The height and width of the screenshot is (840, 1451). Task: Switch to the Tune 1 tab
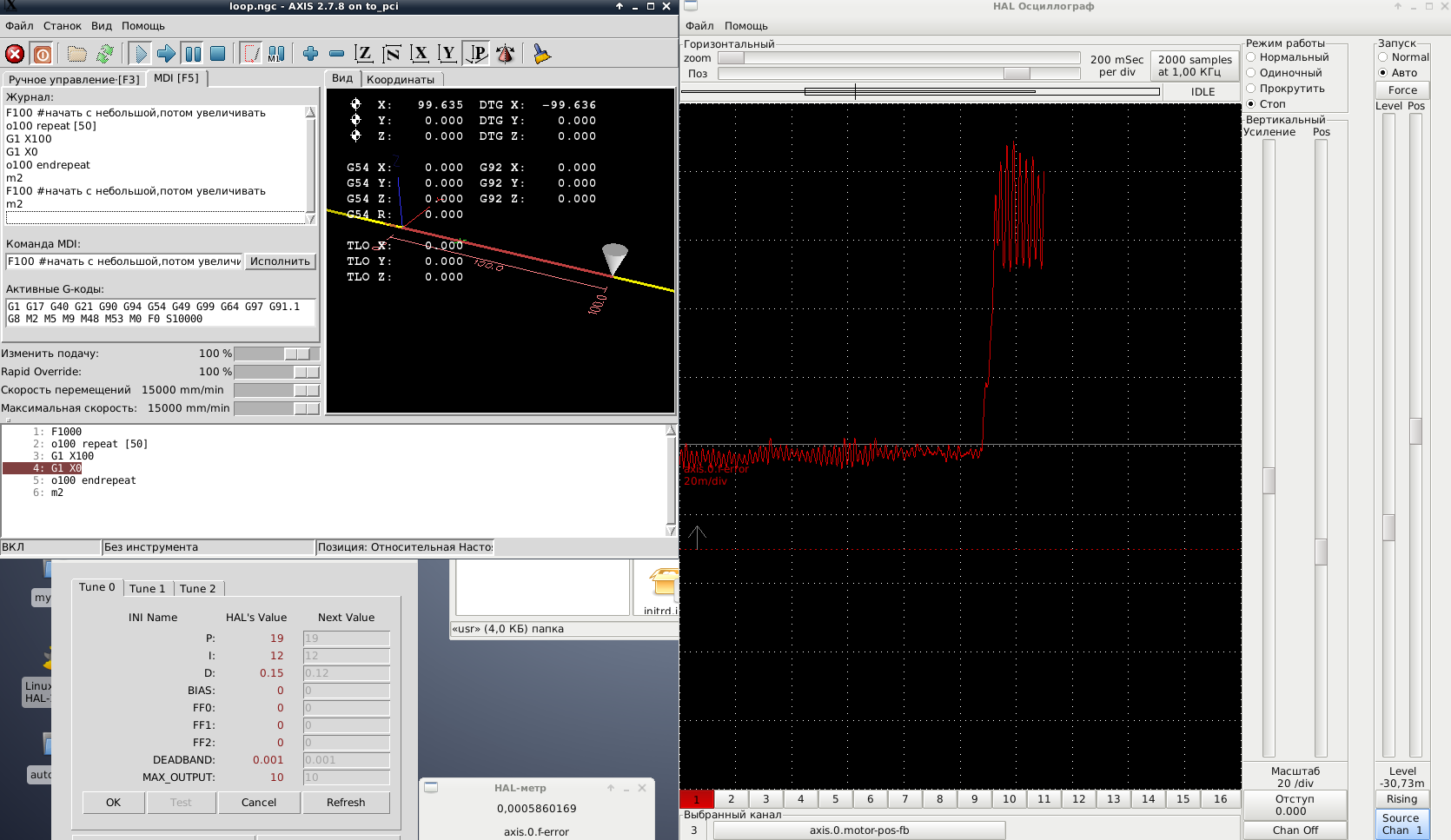click(x=147, y=588)
